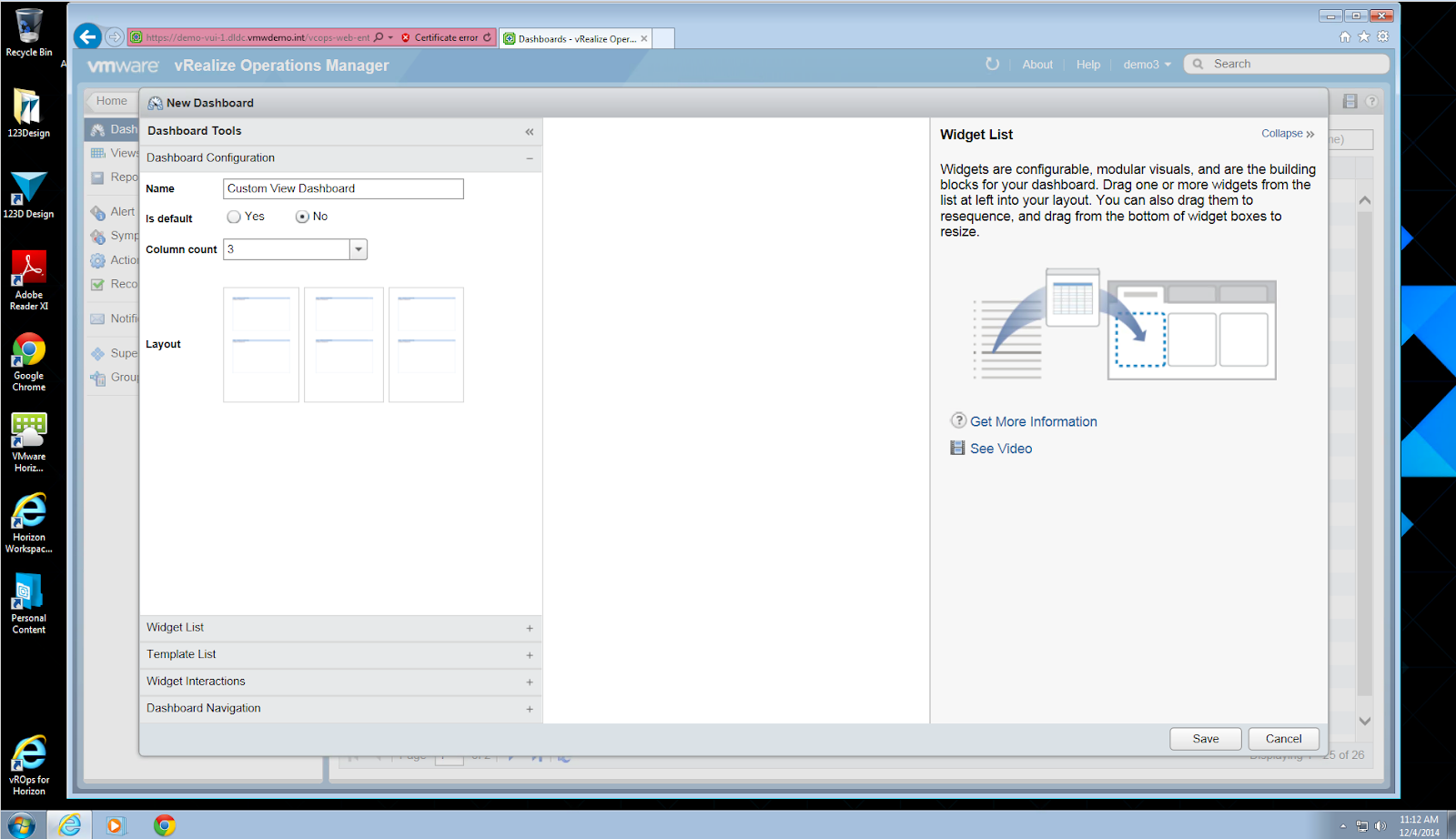This screenshot has height=839, width=1456.
Task: Select Yes for Is default
Action: [x=234, y=217]
